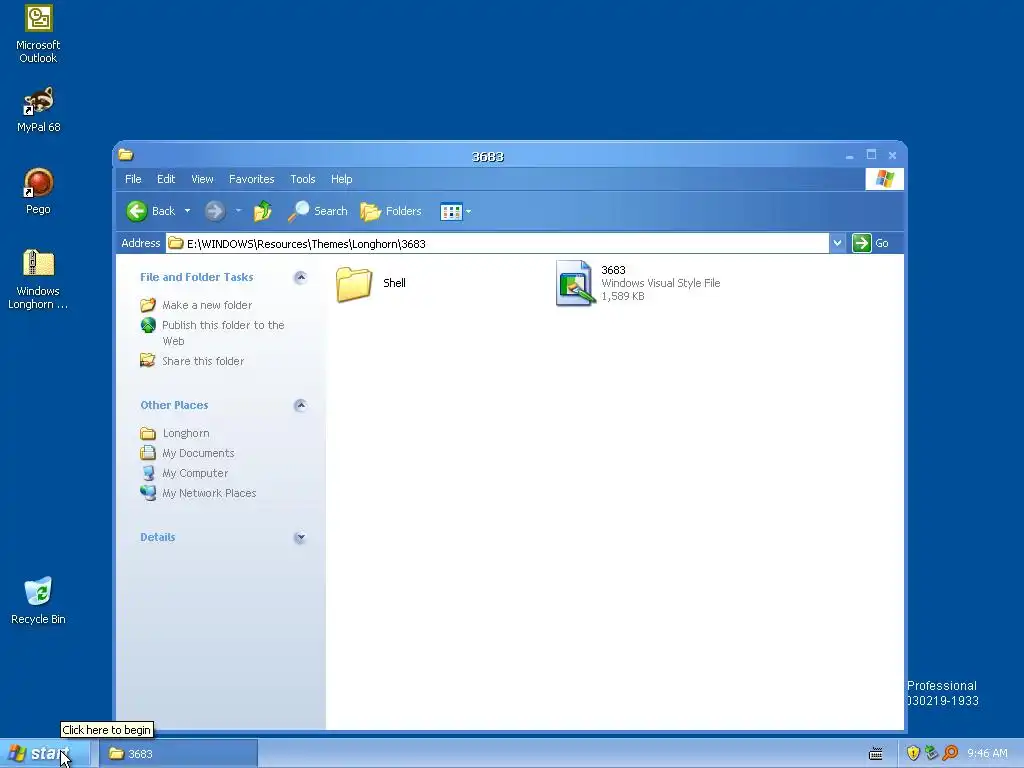Click the File and Folder Tasks header

[197, 278]
